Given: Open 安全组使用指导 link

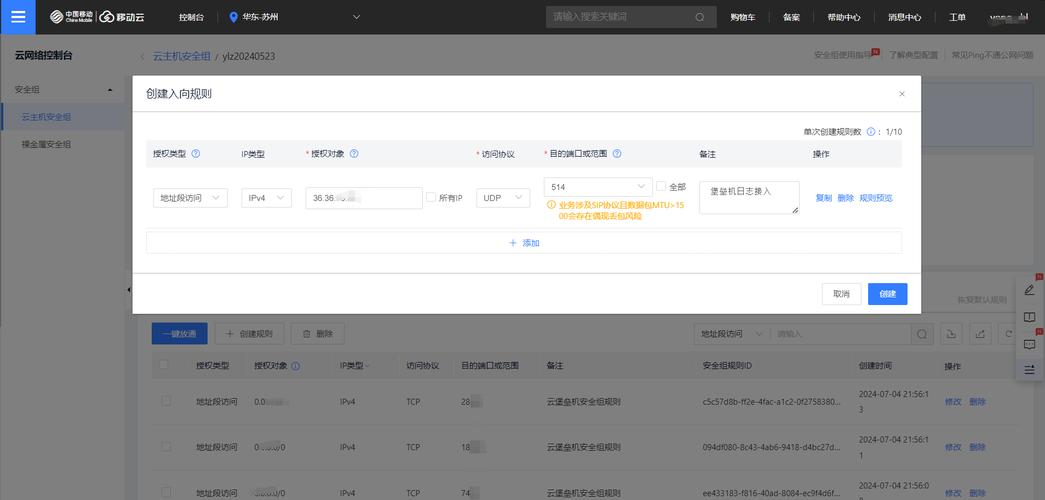Looking at the screenshot, I should 843,55.
